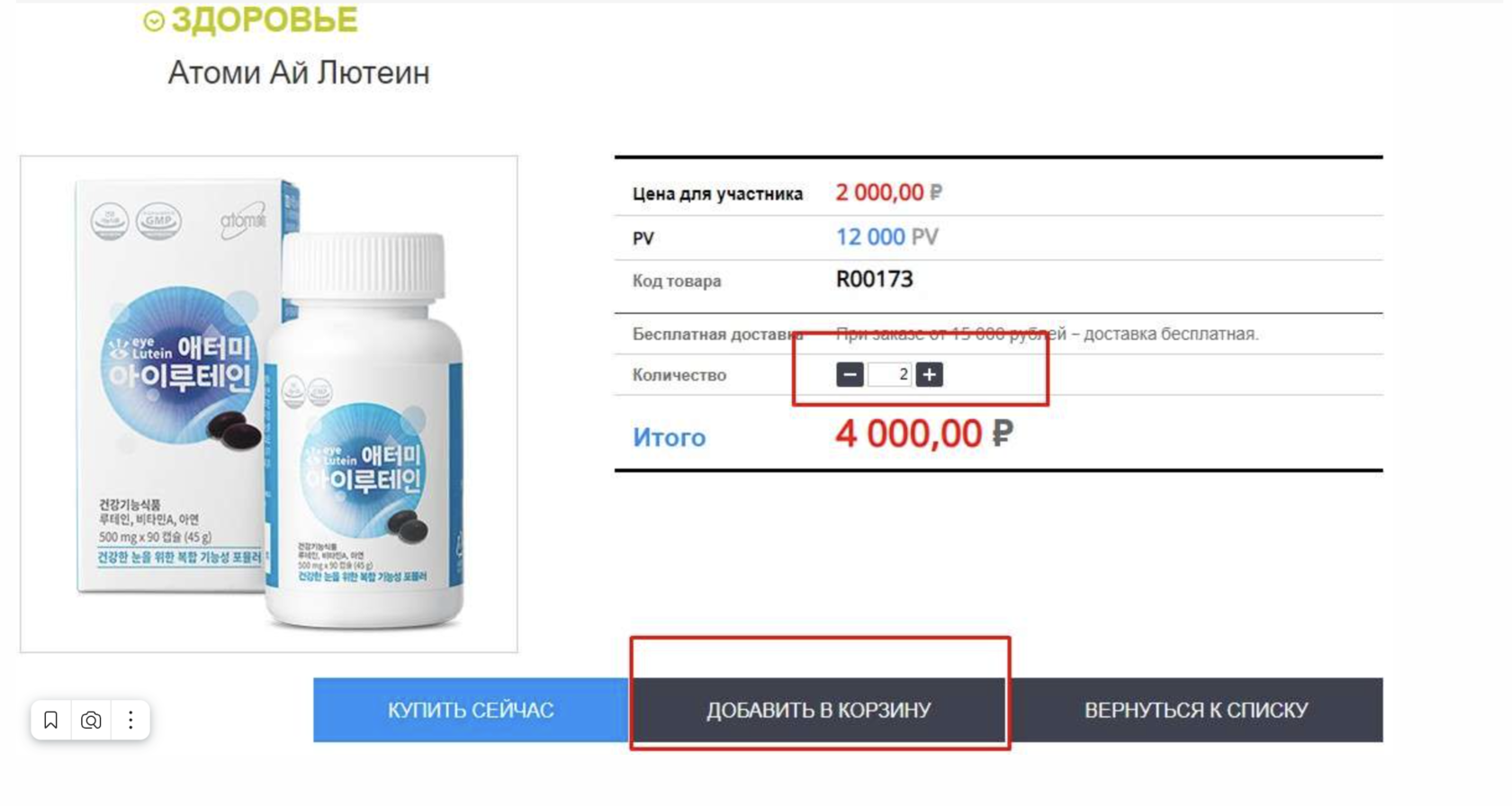
Task: Click the bookmark icon in floating toolbar
Action: 50,720
